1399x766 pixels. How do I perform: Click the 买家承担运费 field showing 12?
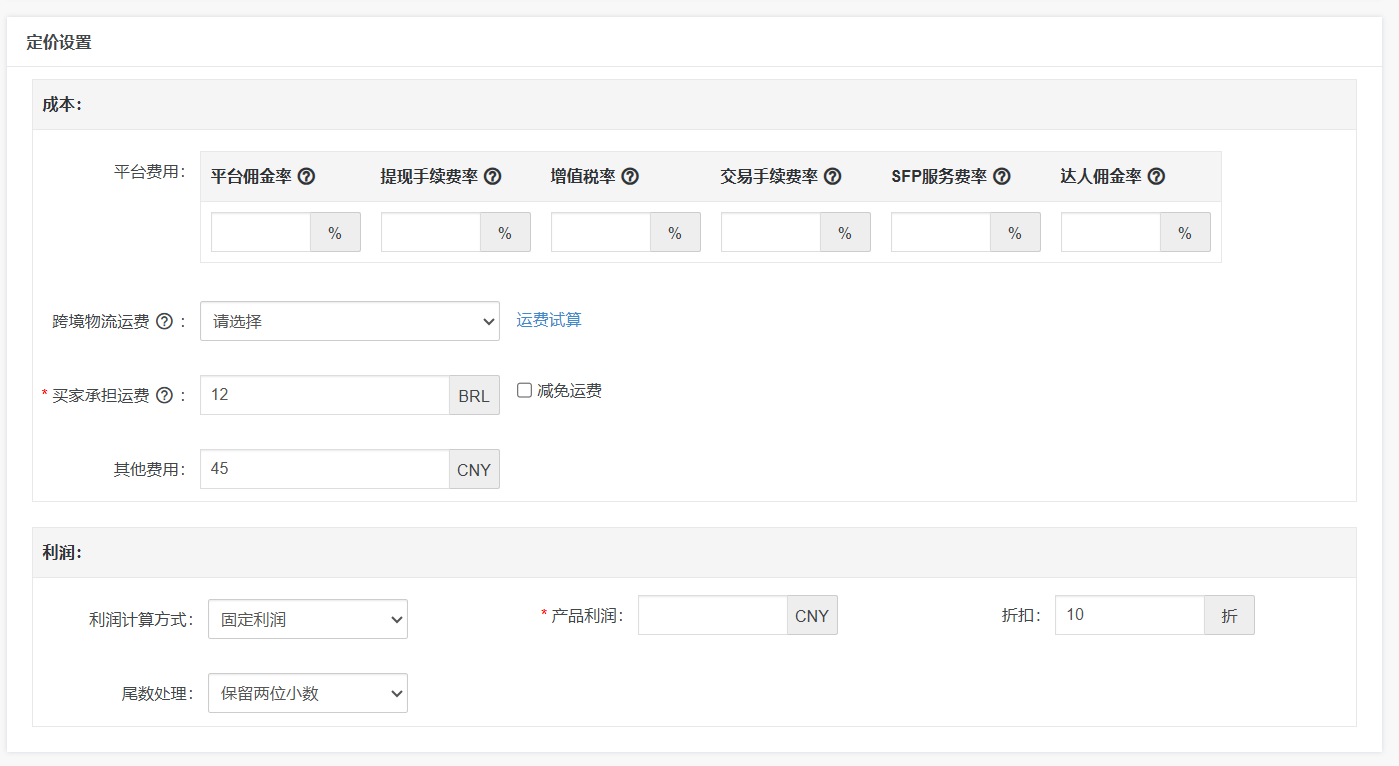pyautogui.click(x=325, y=395)
